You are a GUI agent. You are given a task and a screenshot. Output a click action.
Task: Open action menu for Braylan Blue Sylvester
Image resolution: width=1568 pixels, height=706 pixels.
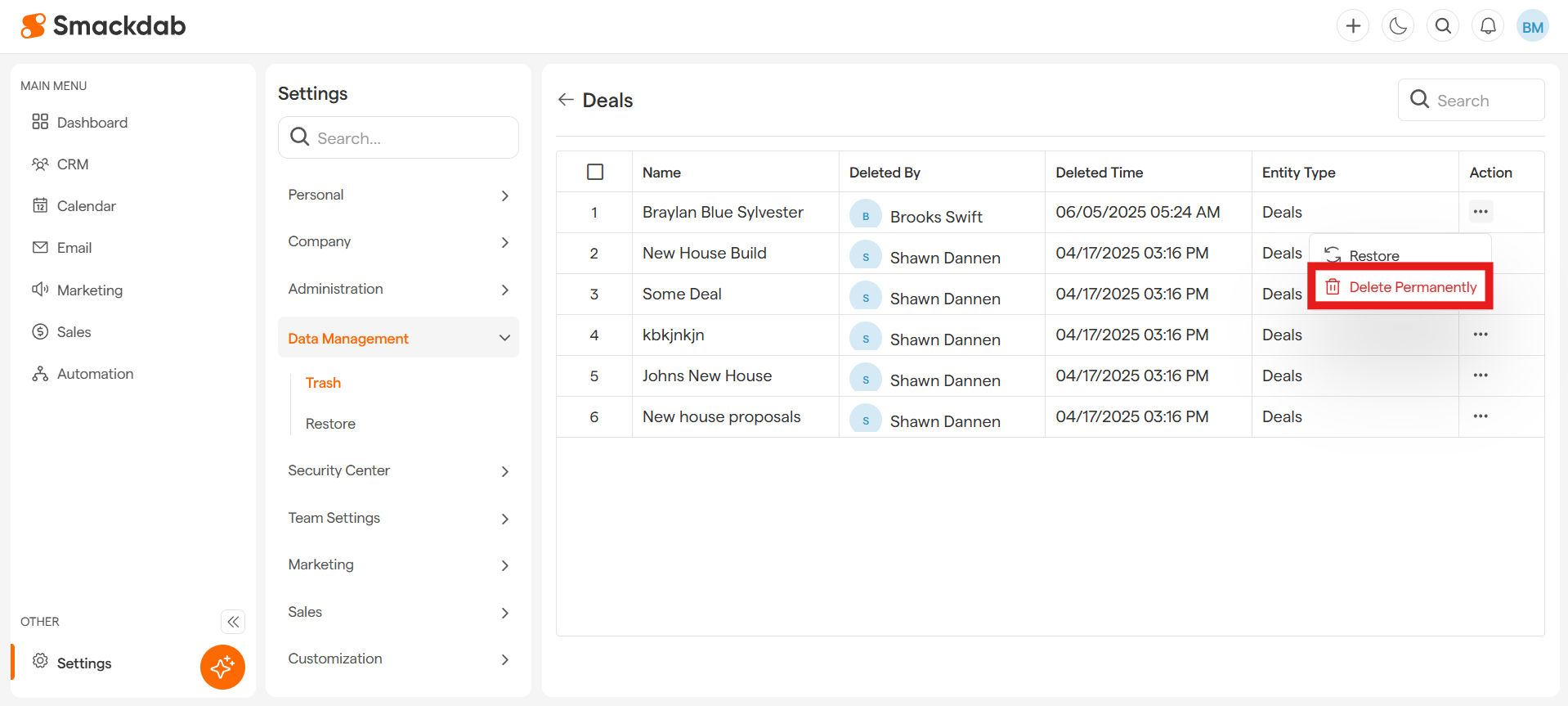[x=1481, y=212]
